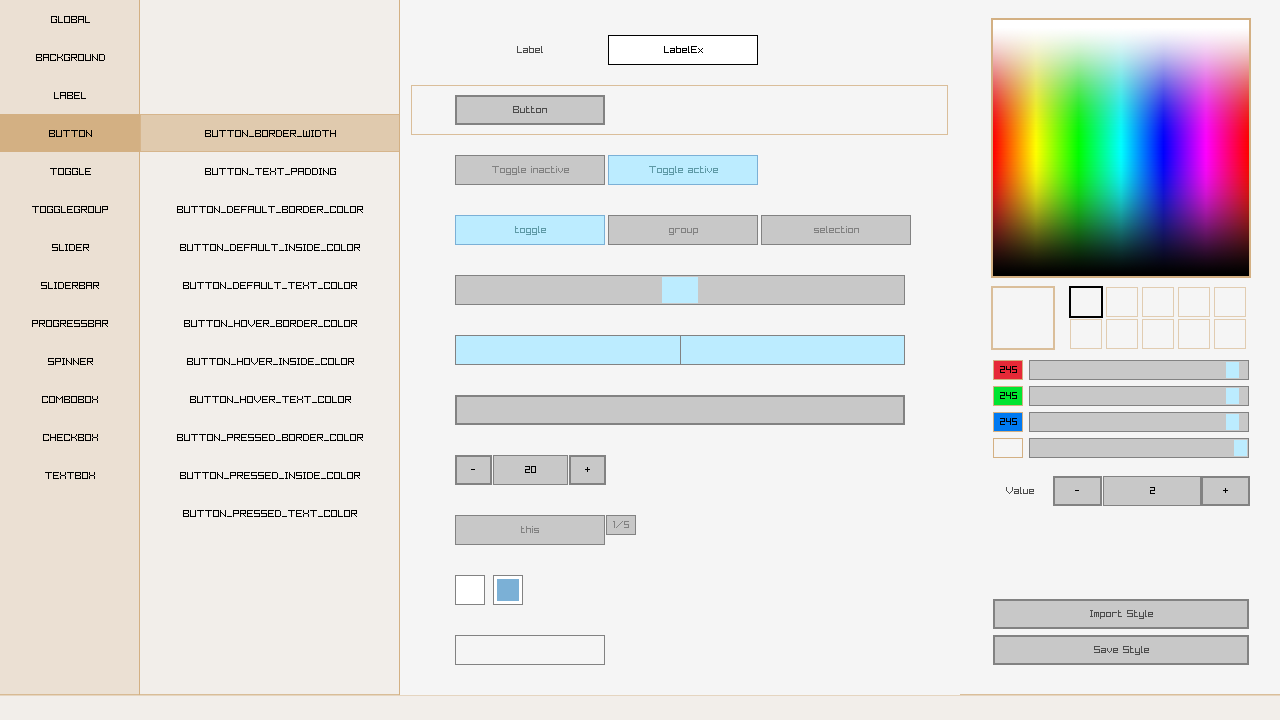
Task: Open the combobox showing "this"
Action: coord(530,530)
